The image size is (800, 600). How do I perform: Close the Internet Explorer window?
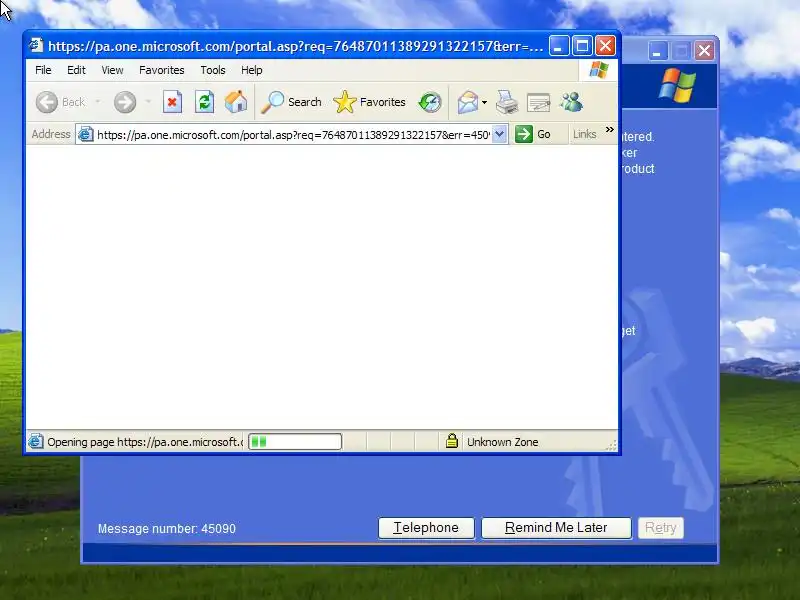[x=606, y=46]
